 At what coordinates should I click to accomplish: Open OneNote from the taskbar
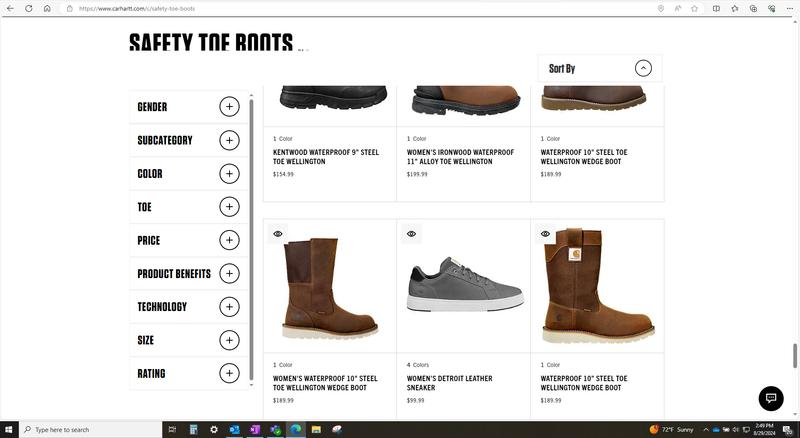(255, 429)
